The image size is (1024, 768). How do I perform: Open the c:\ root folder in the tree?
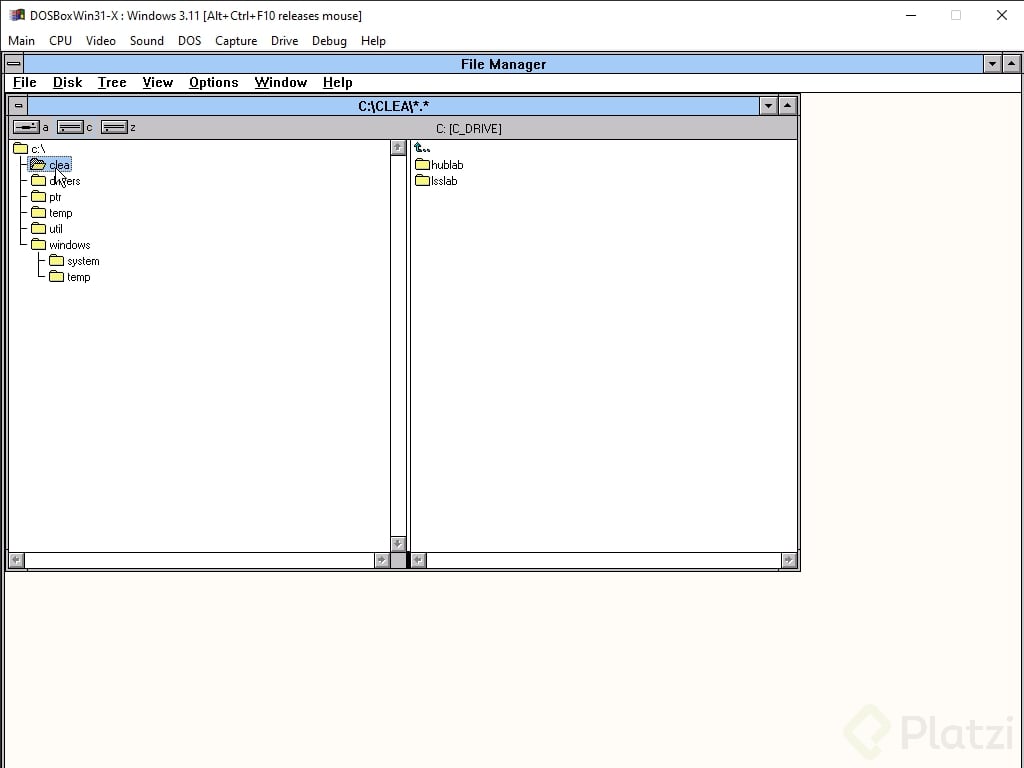[29, 149]
